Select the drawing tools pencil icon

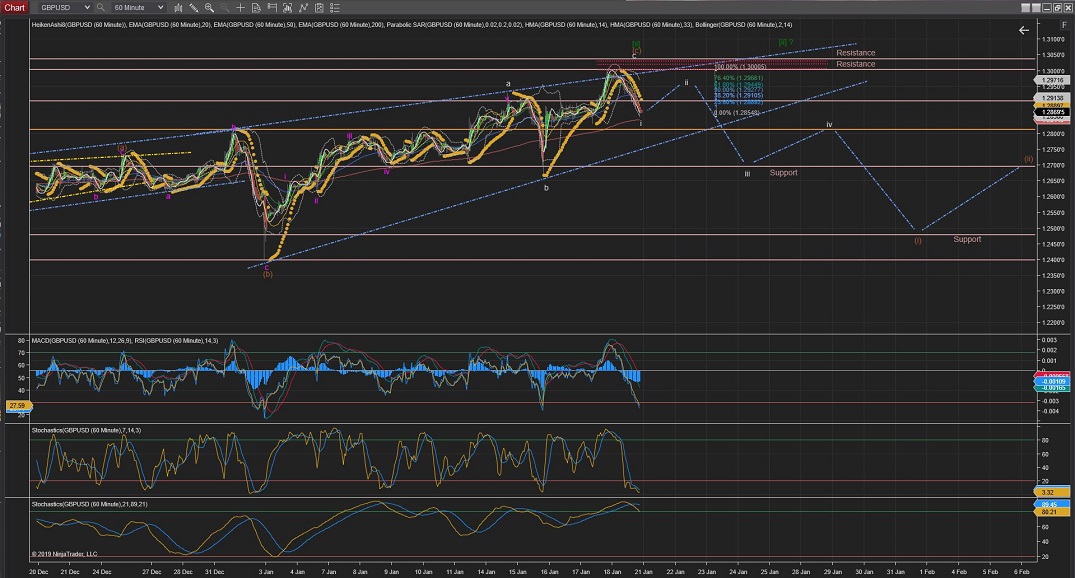[193, 7]
